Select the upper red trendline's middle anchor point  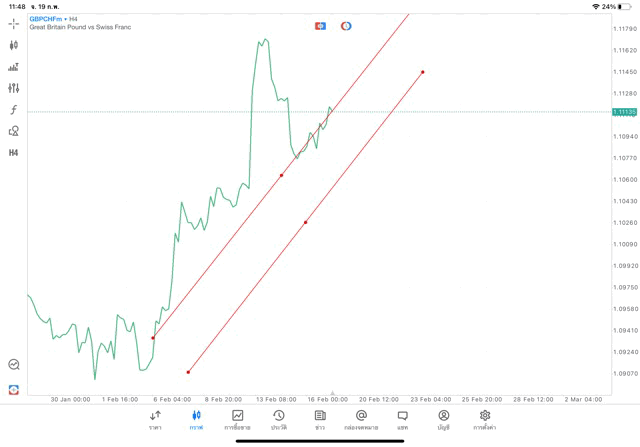click(x=281, y=176)
